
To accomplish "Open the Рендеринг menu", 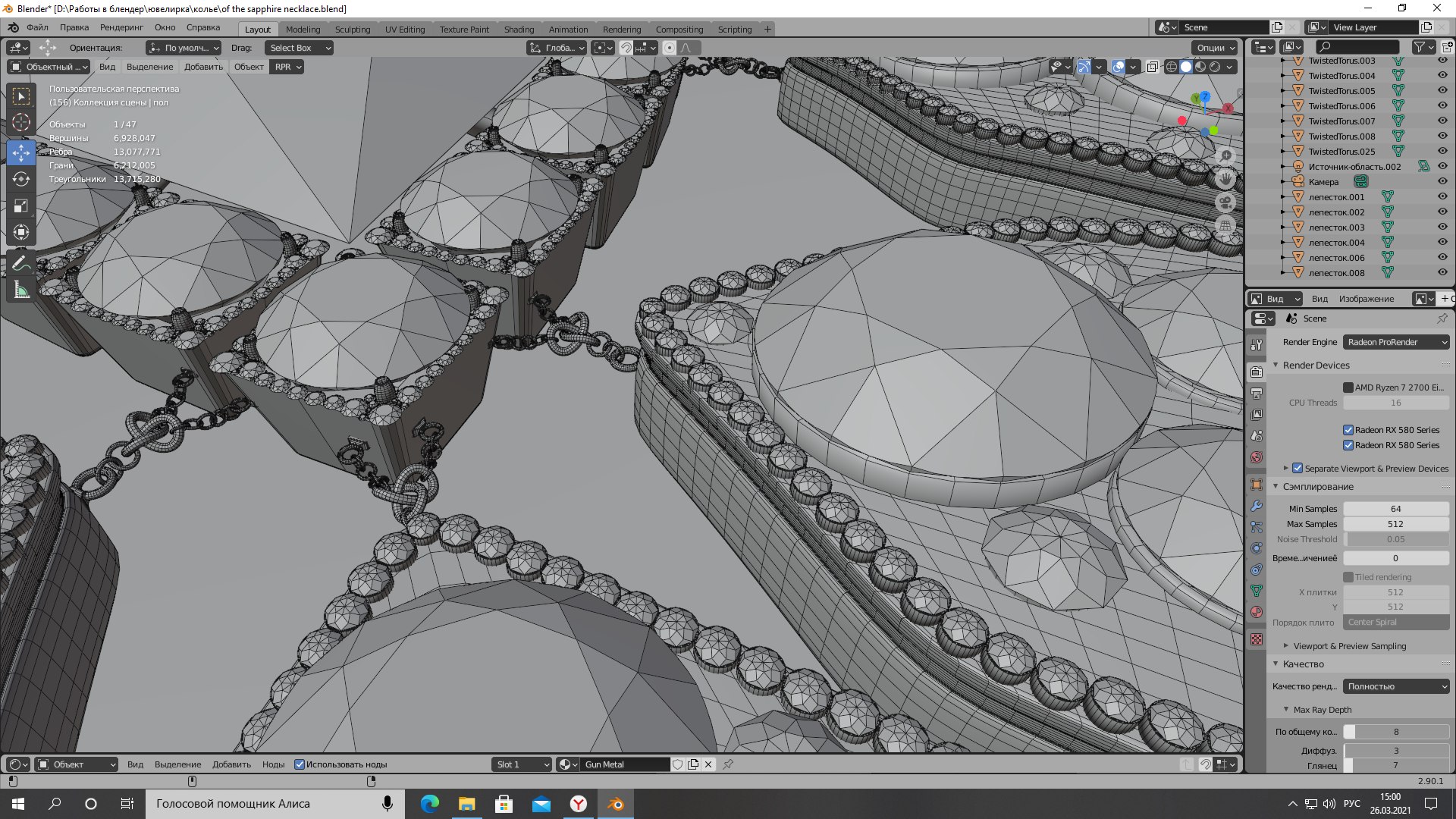I will point(121,27).
